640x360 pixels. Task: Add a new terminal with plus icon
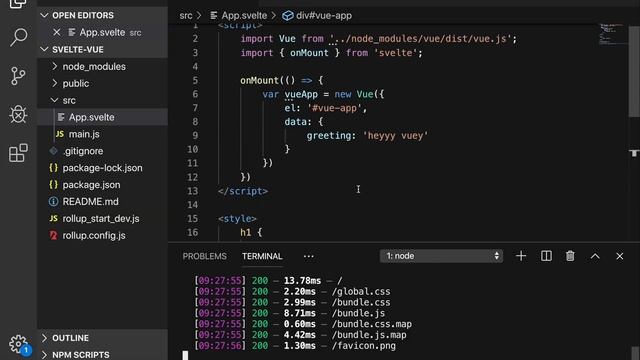[521, 256]
